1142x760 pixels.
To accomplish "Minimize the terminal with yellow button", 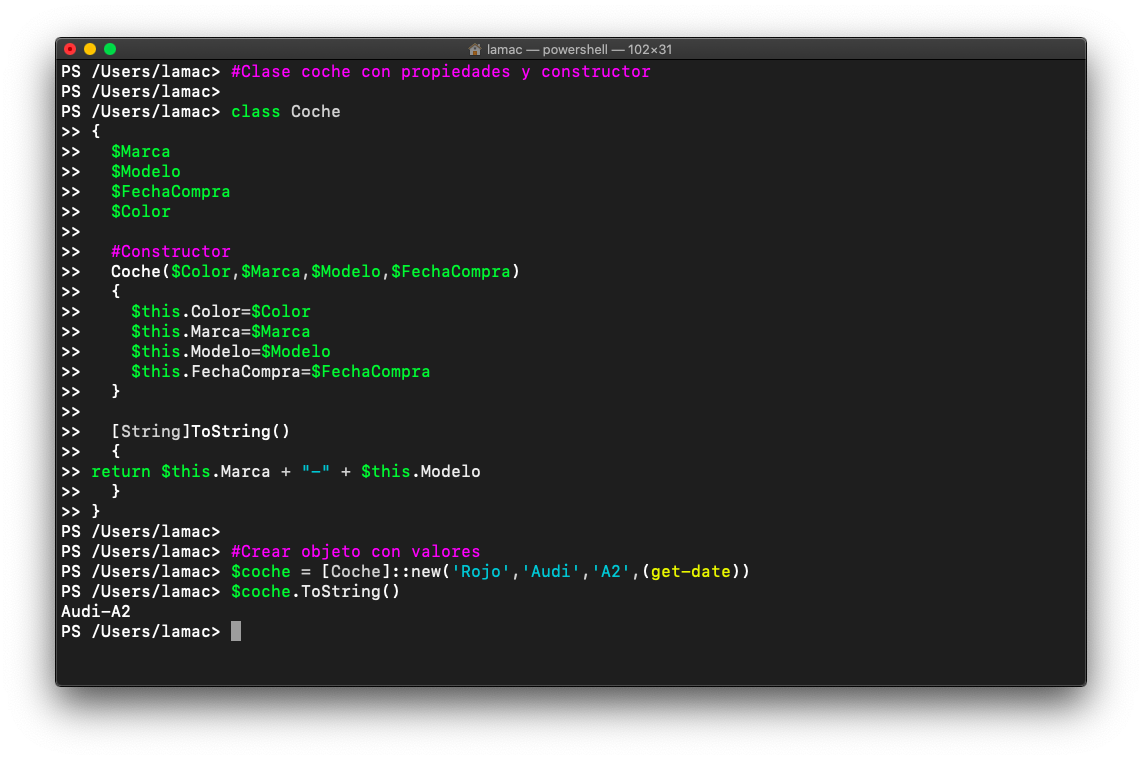I will point(90,49).
